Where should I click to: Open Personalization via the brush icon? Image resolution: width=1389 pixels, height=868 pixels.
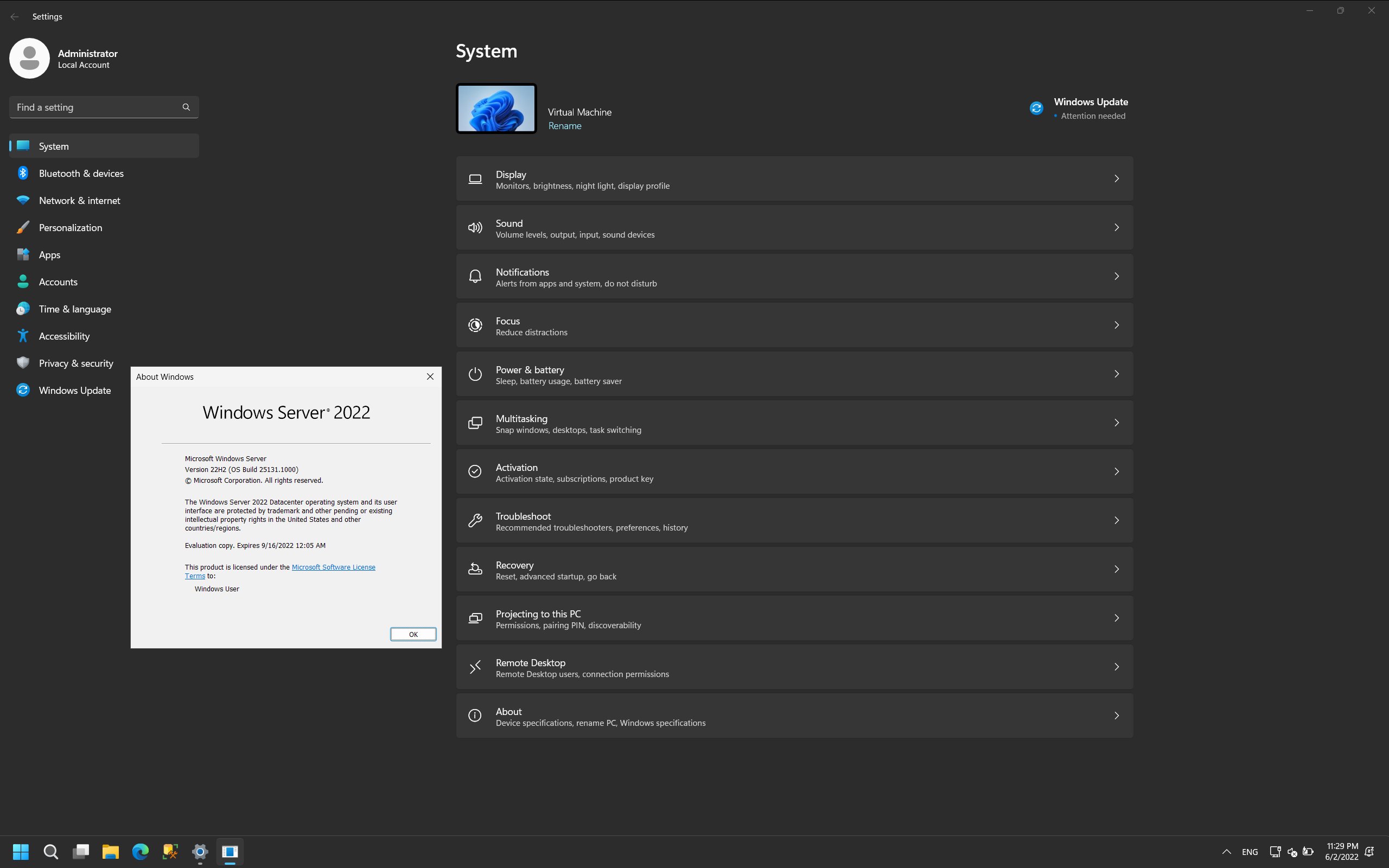pyautogui.click(x=22, y=227)
